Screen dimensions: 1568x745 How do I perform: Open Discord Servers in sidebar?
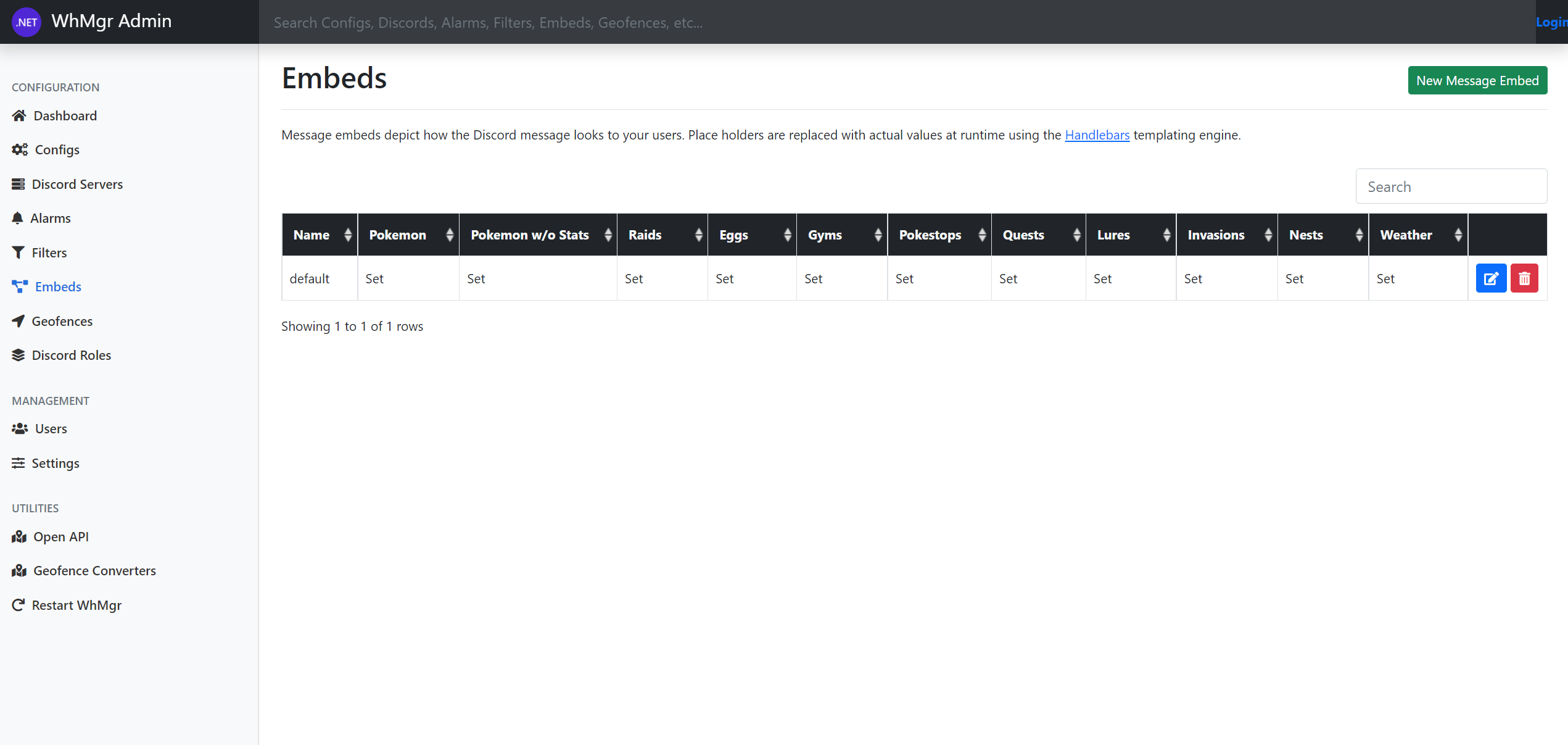pyautogui.click(x=77, y=184)
